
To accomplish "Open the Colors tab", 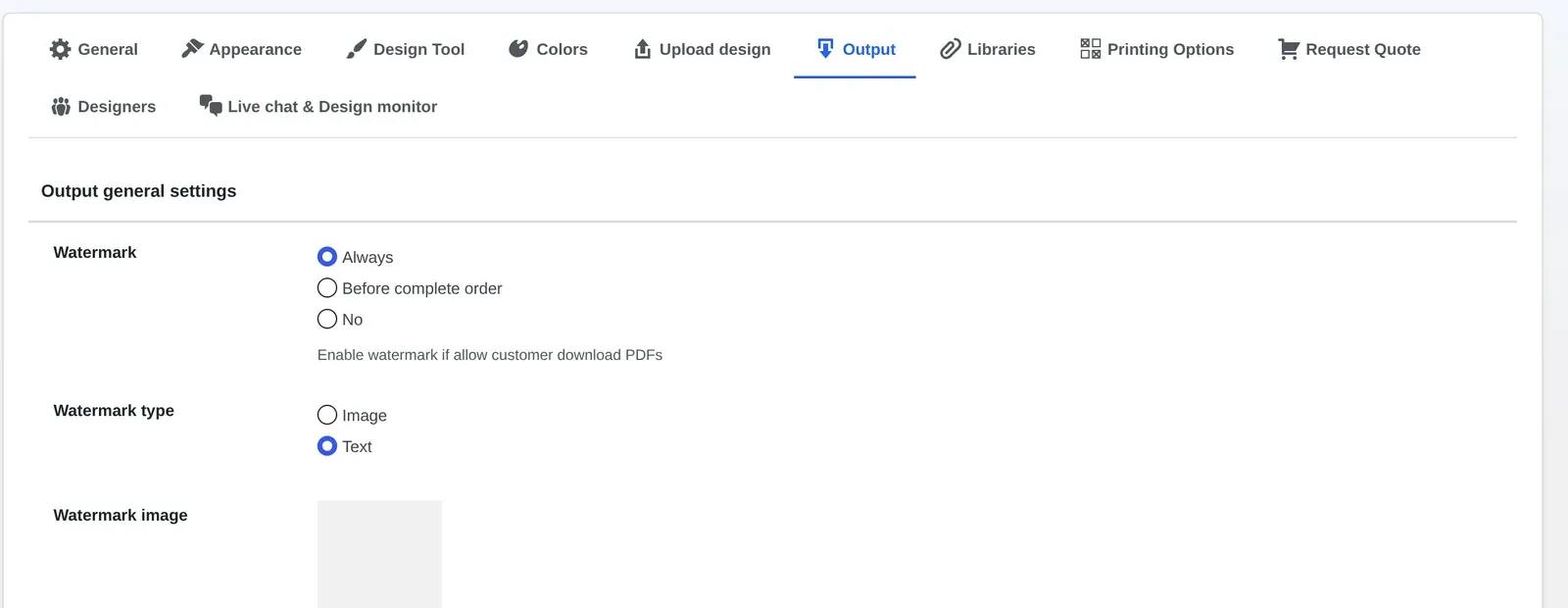I will click(548, 49).
